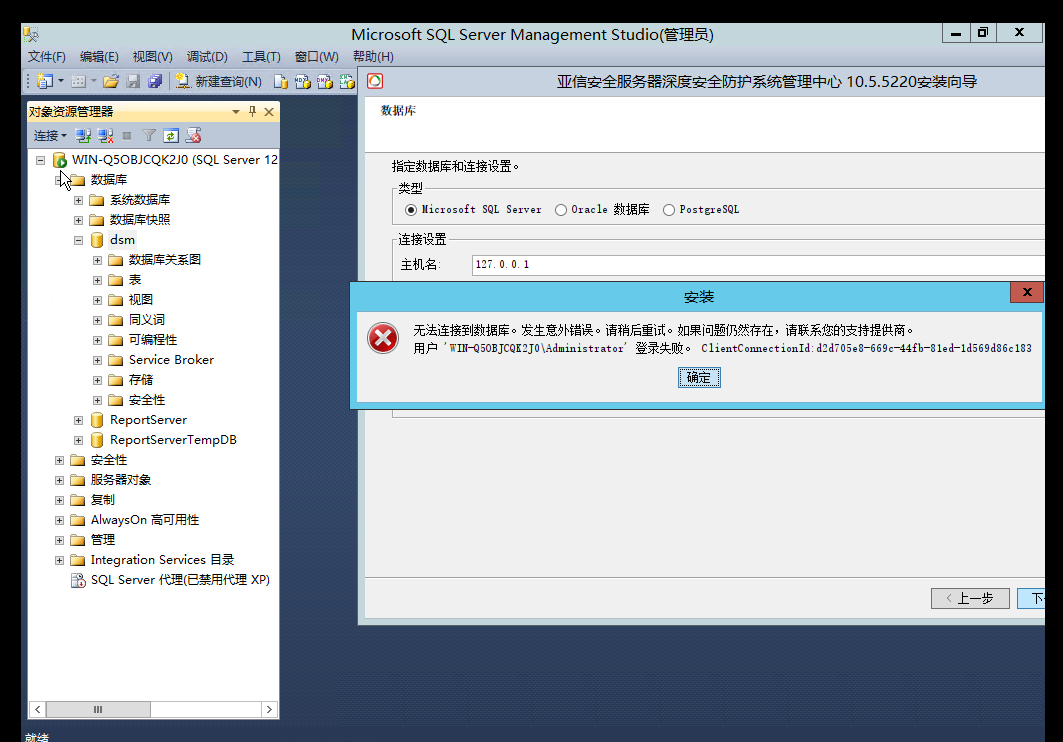Screen dimensions: 1063x742
Task: Select the 存储 folder under dsm
Action: click(141, 380)
